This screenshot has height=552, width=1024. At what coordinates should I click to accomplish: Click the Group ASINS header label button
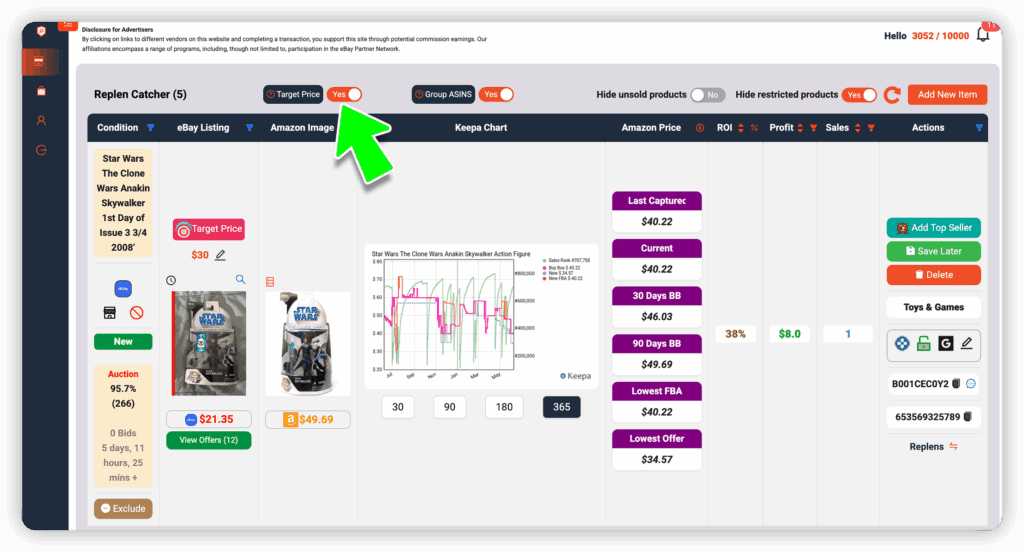(443, 95)
